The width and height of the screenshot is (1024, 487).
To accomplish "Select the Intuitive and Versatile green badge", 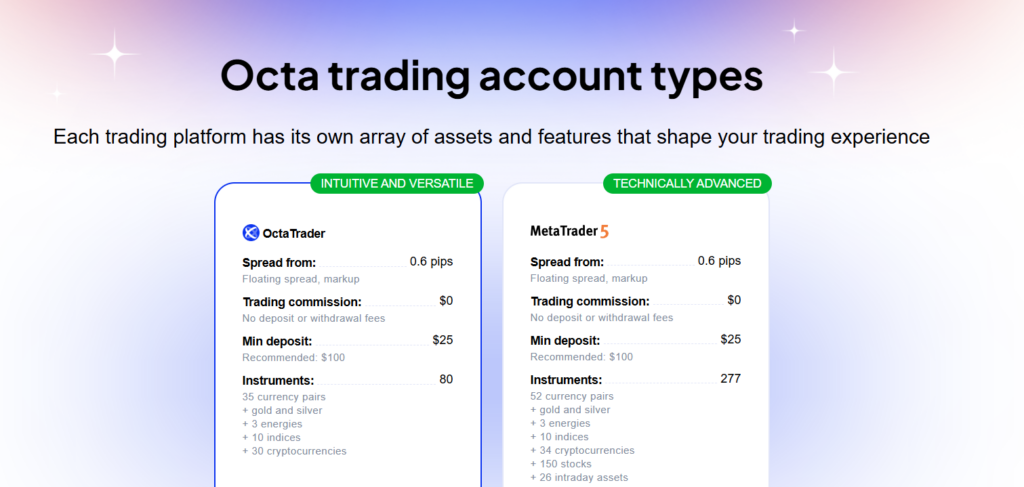I will click(x=397, y=183).
